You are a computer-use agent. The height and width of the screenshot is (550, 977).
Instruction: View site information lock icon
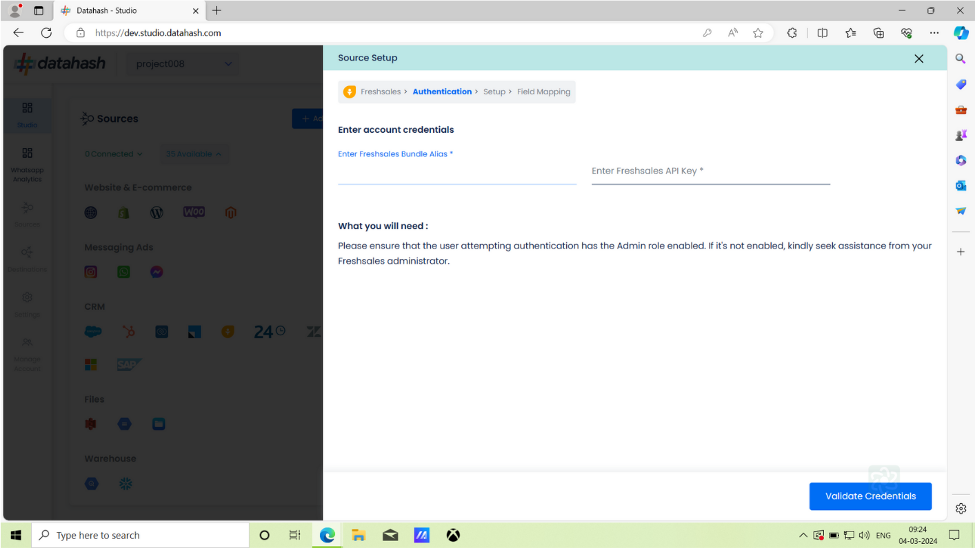pyautogui.click(x=80, y=33)
